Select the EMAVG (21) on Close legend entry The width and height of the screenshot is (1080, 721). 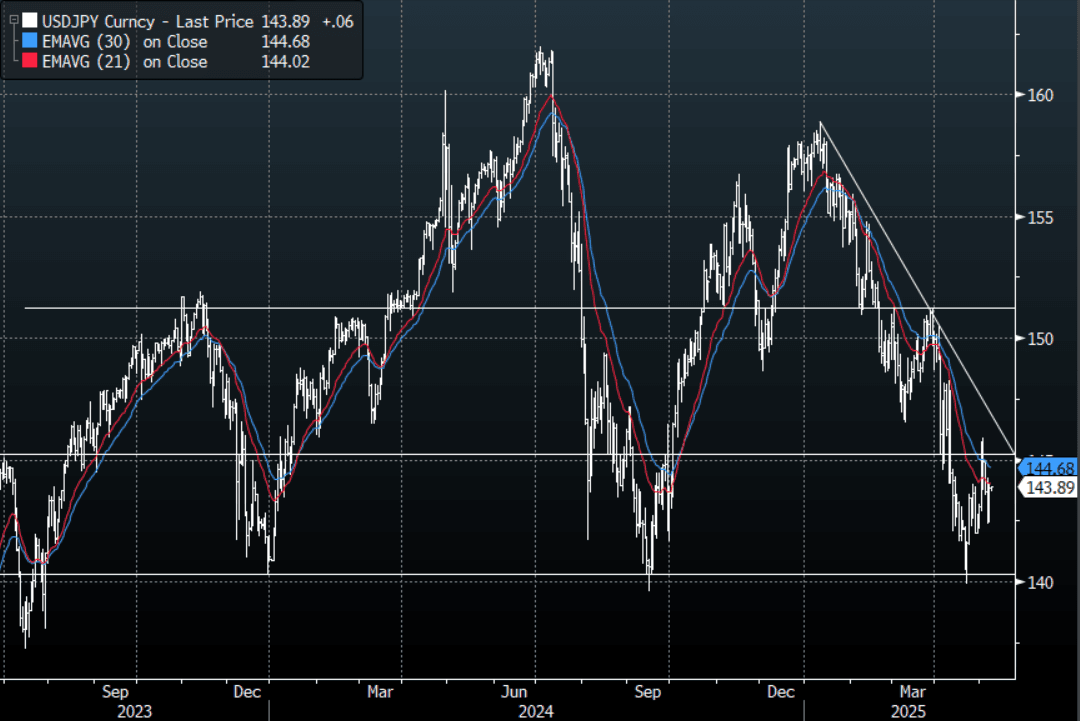click(x=124, y=62)
